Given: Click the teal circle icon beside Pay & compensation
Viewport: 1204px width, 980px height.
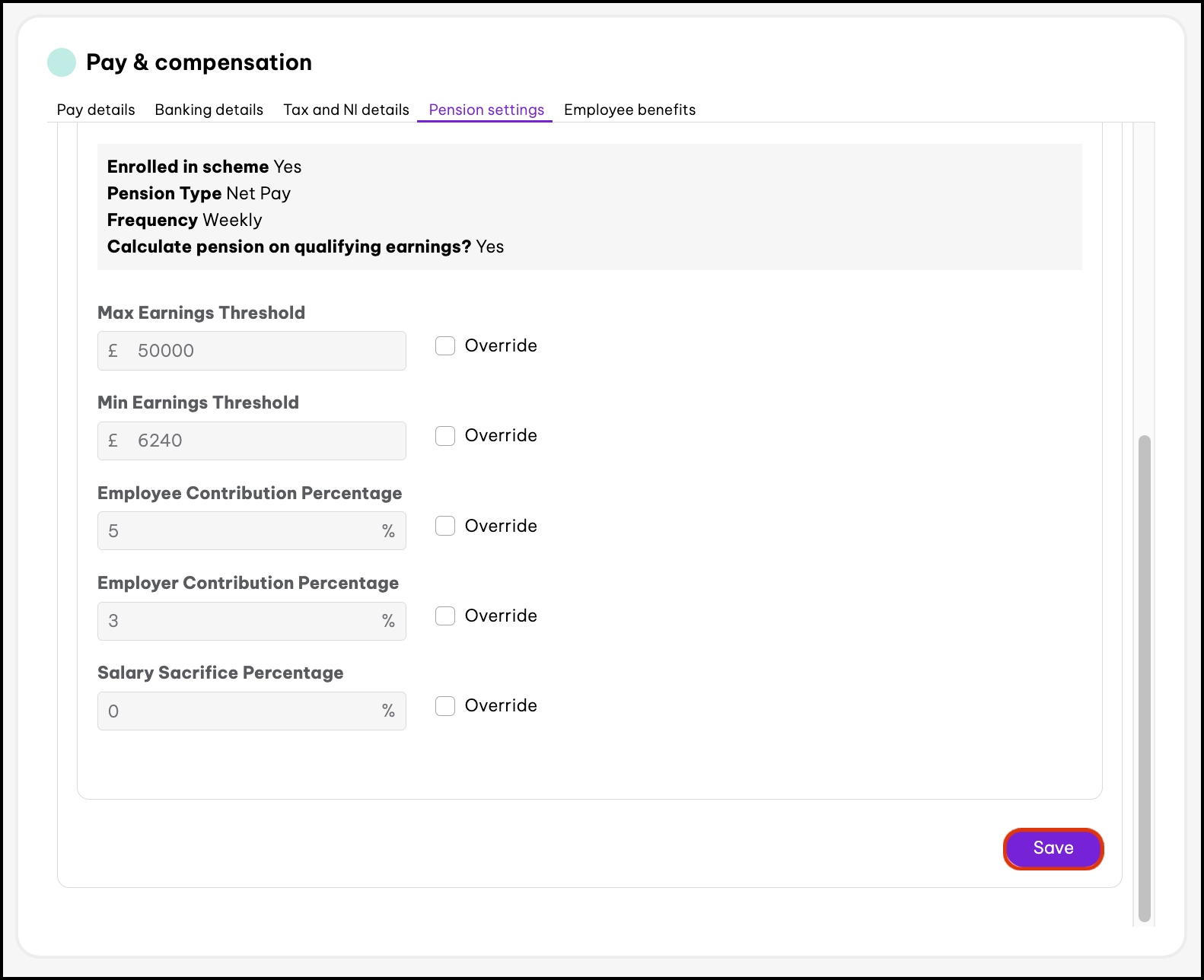Looking at the screenshot, I should point(62,62).
